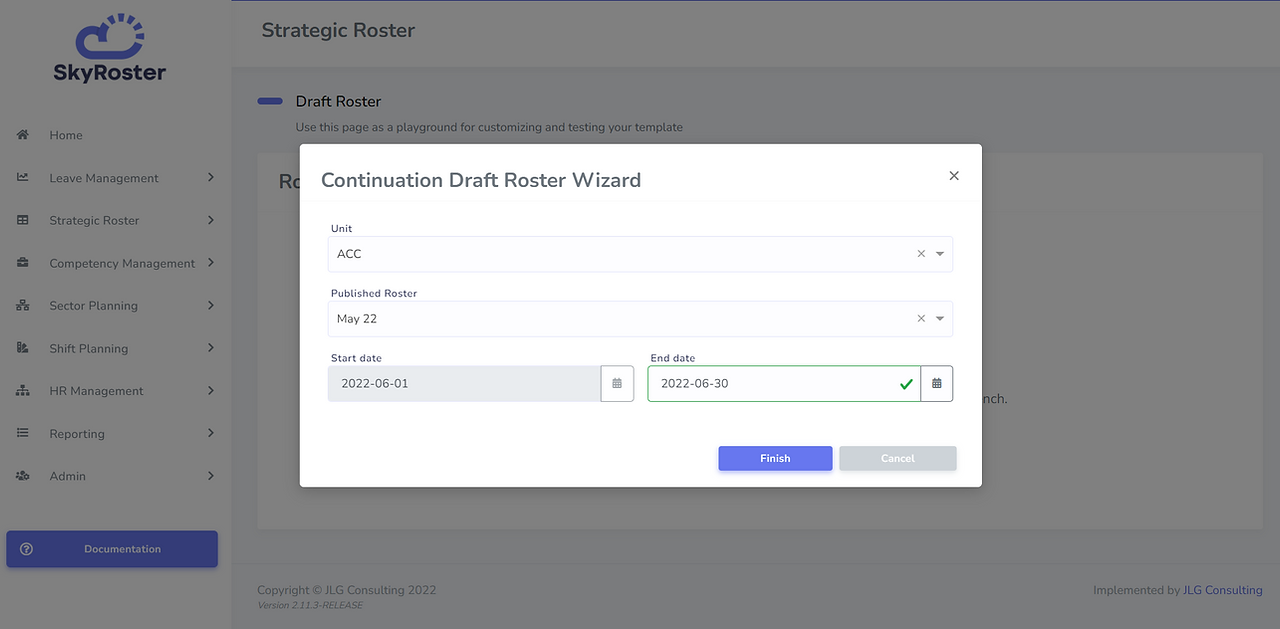Close the Continuation Draft Roster Wizard dialog
Viewport: 1280px width, 629px height.
tap(954, 176)
